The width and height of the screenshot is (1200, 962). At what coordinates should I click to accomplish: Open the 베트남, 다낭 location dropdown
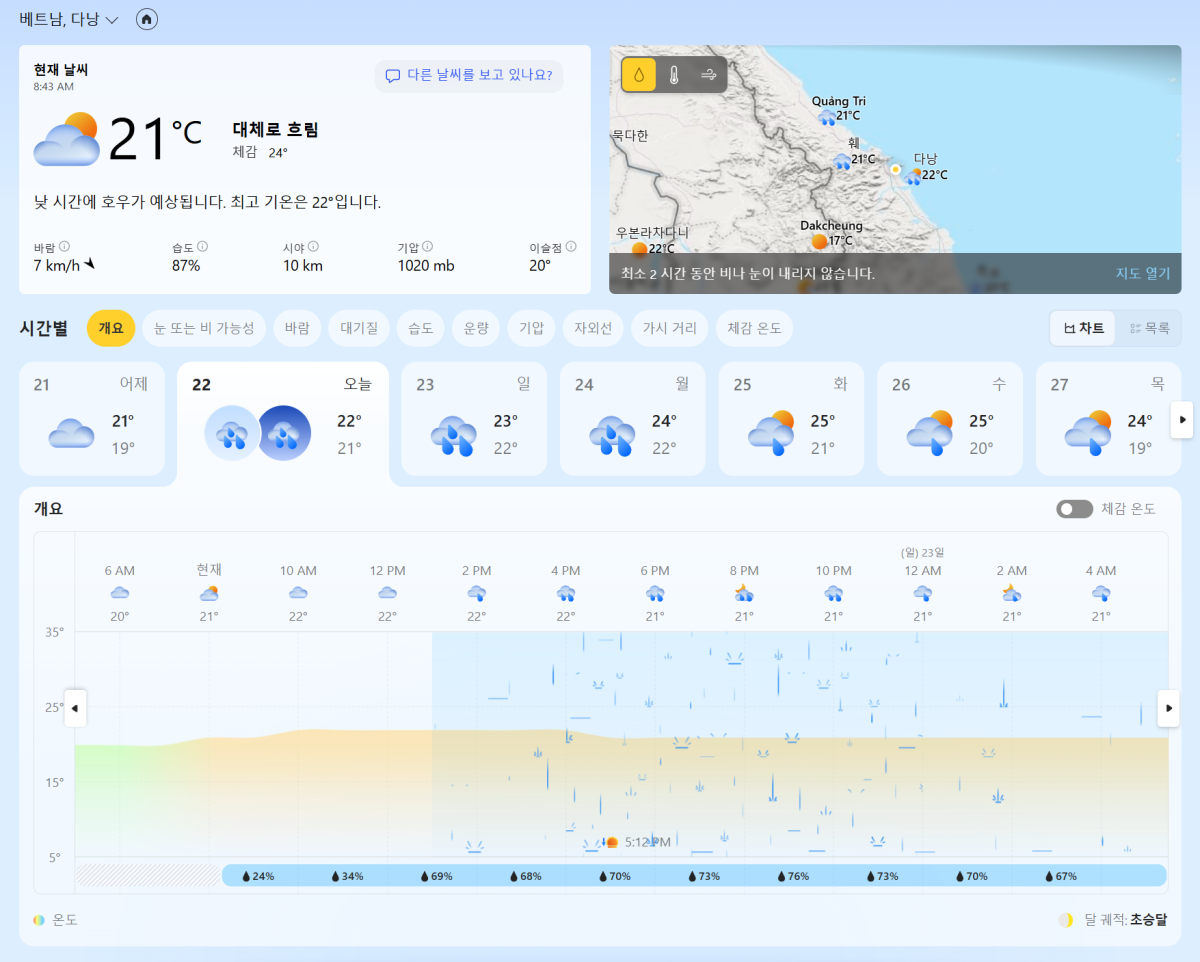point(69,20)
